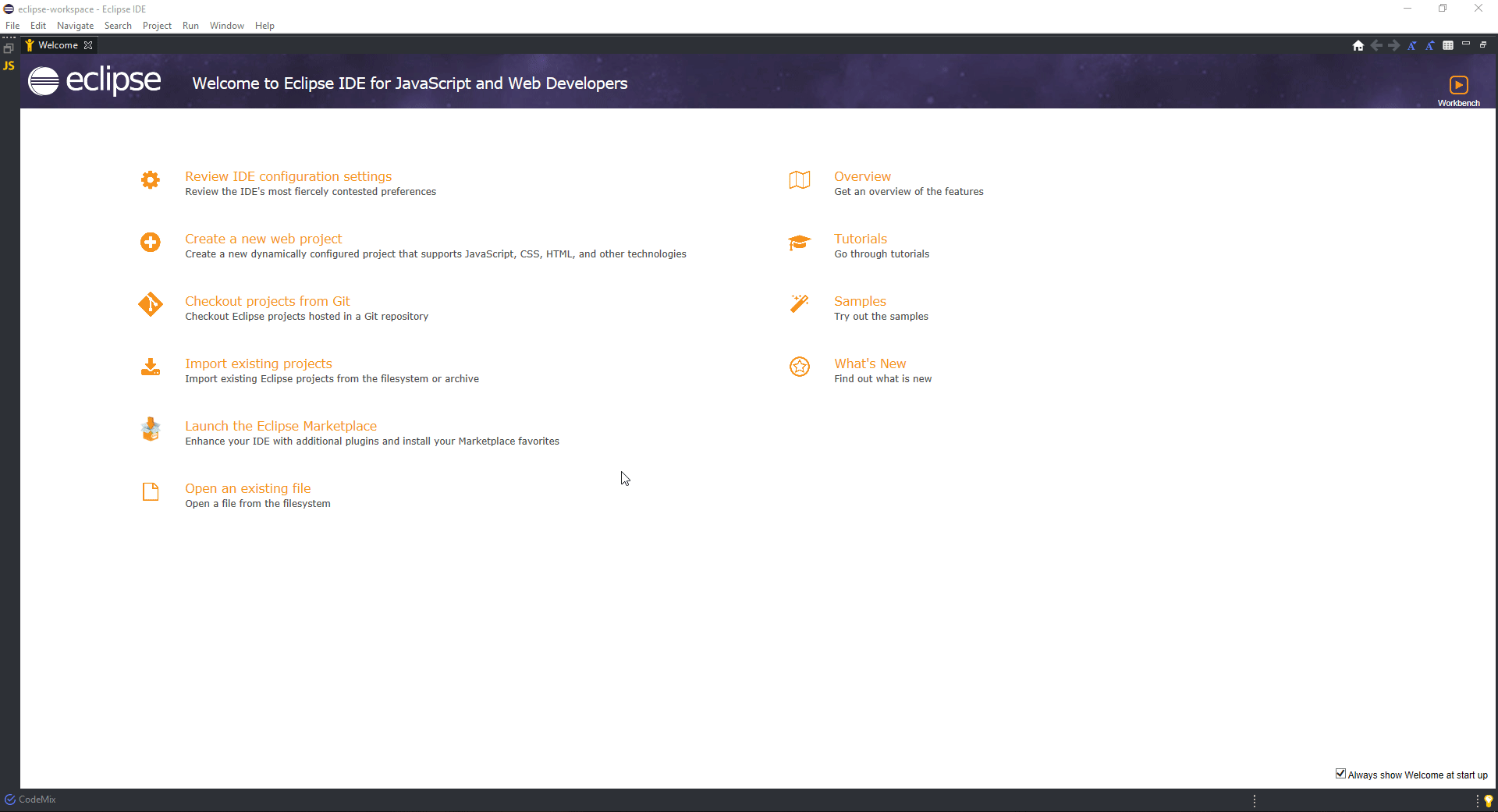
Task: Click the Always show Welcome at start up label
Action: [x=1418, y=775]
